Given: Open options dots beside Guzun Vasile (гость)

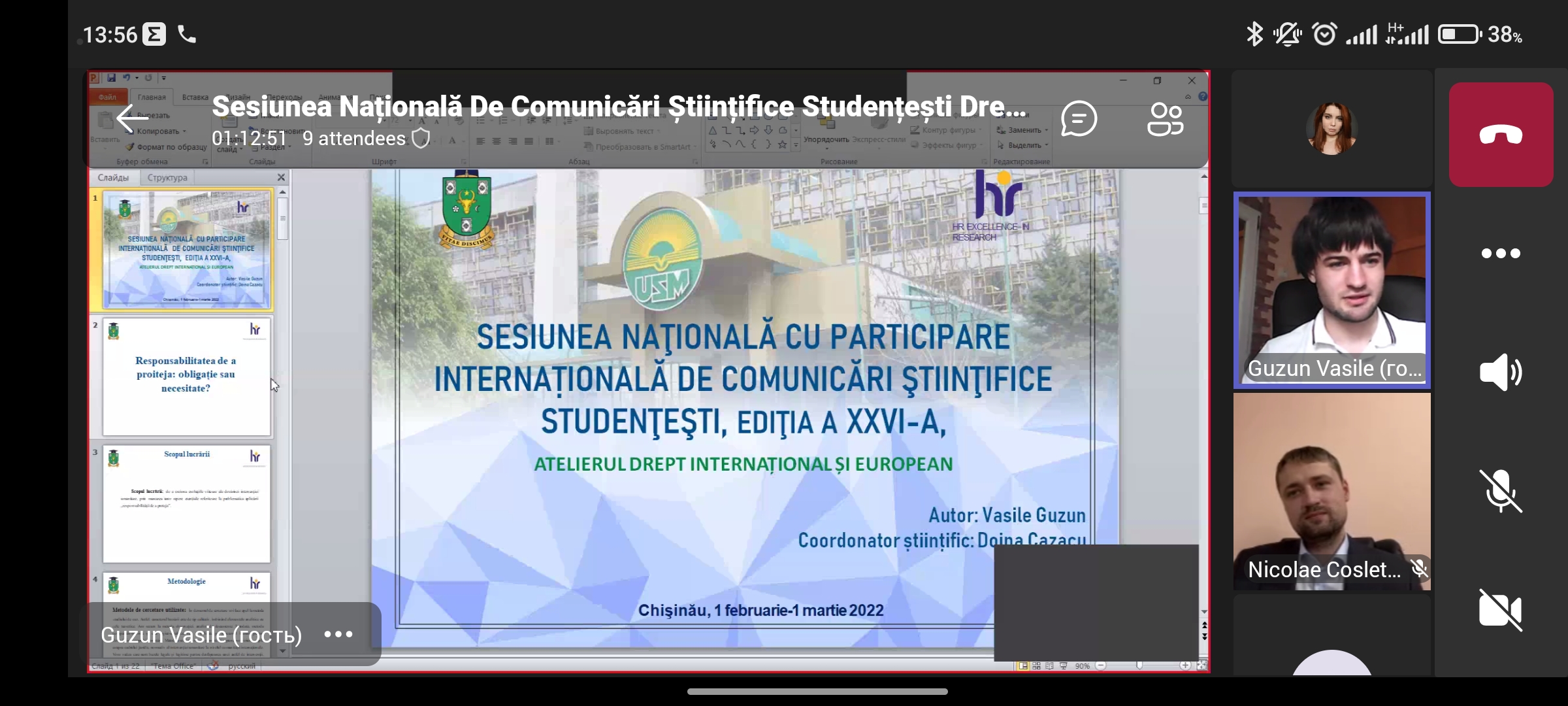Looking at the screenshot, I should tap(338, 634).
